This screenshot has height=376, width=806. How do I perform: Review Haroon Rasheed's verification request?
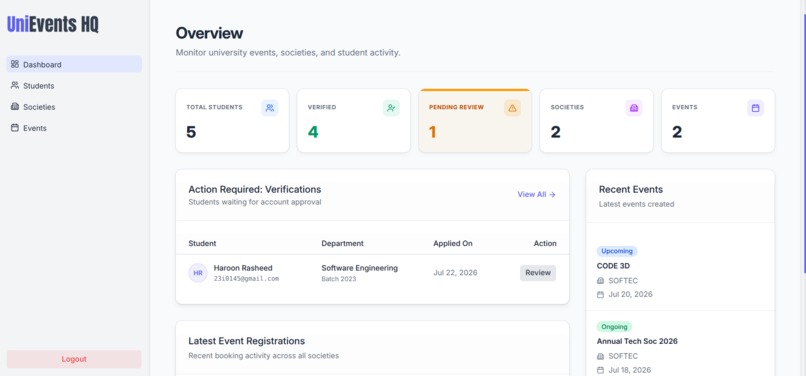538,273
